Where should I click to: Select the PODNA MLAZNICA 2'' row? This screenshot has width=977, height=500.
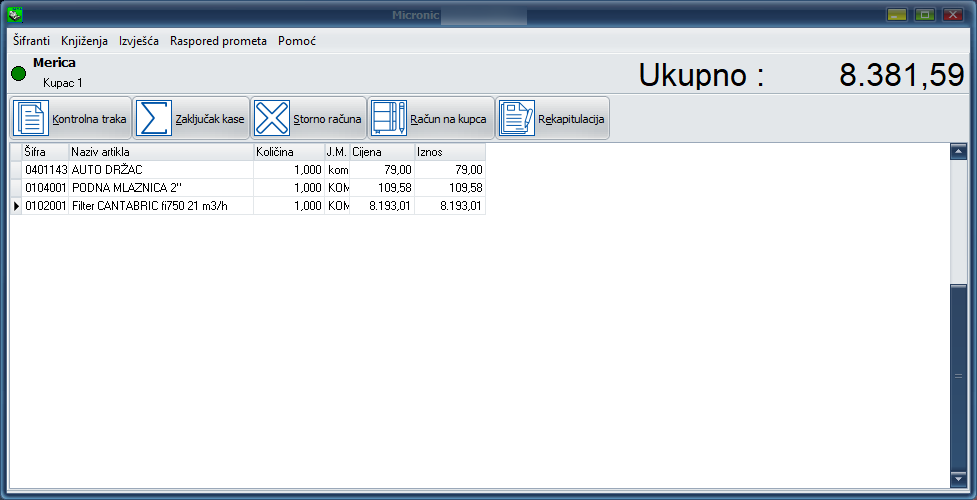(160, 188)
